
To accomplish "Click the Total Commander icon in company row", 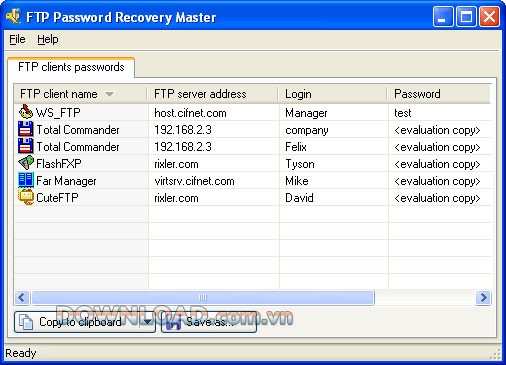I will pyautogui.click(x=26, y=129).
